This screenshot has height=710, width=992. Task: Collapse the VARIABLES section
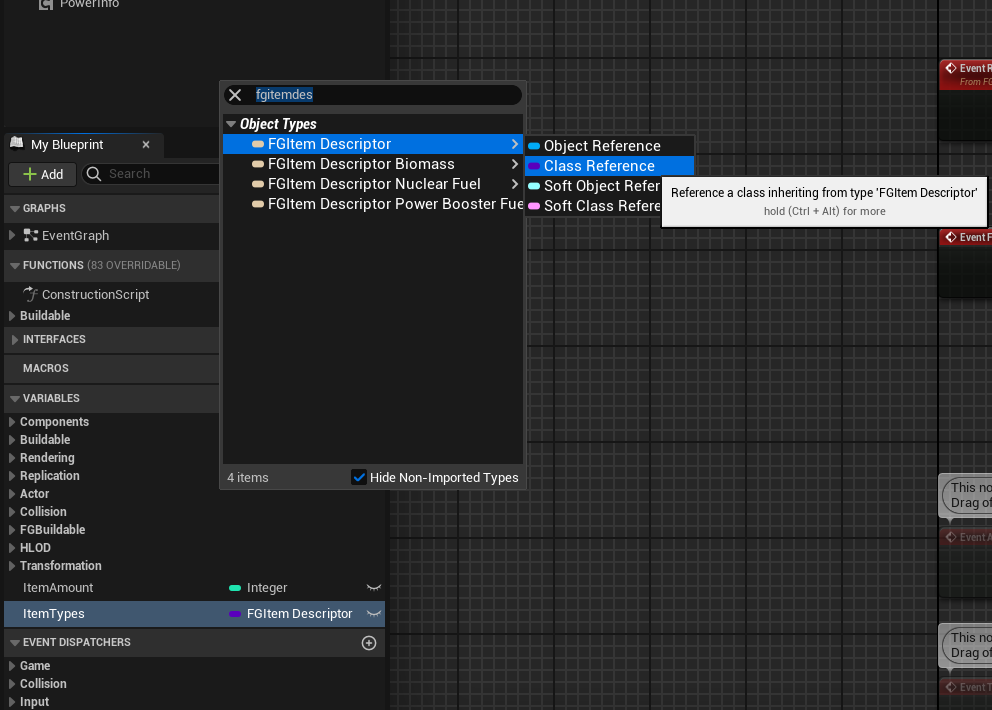[x=15, y=398]
